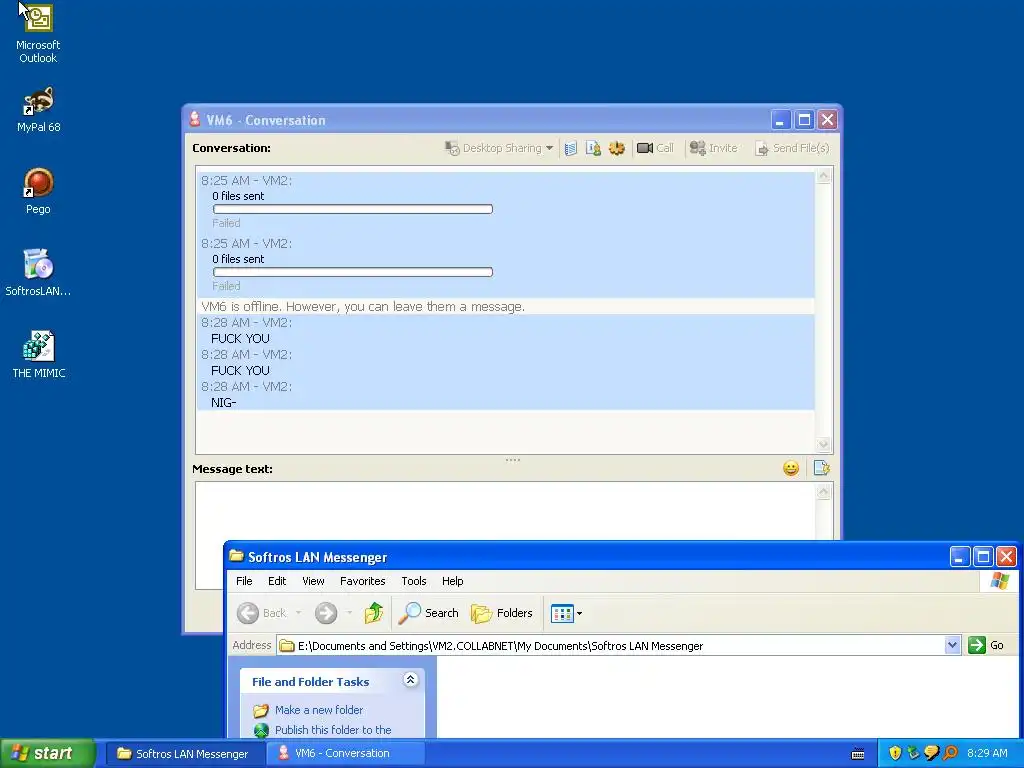Expand address bar dropdown arrow
1024x768 pixels.
tap(952, 646)
